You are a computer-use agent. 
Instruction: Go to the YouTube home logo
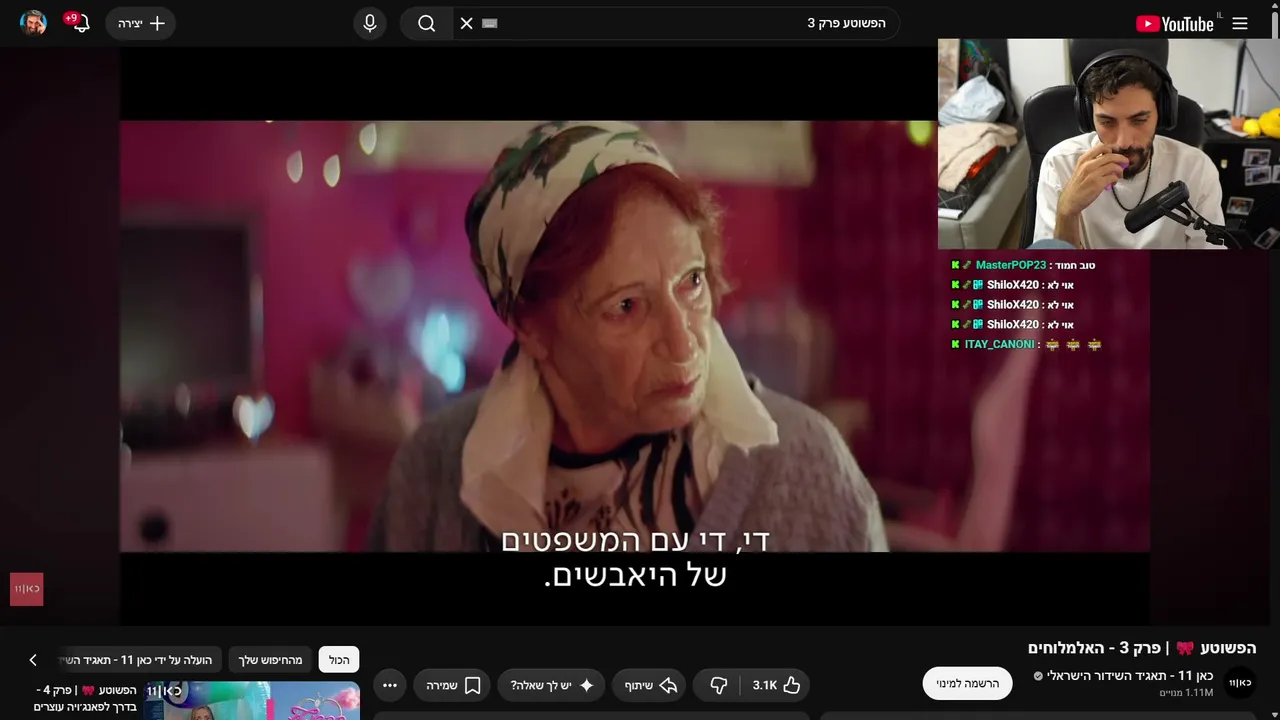pos(1175,24)
